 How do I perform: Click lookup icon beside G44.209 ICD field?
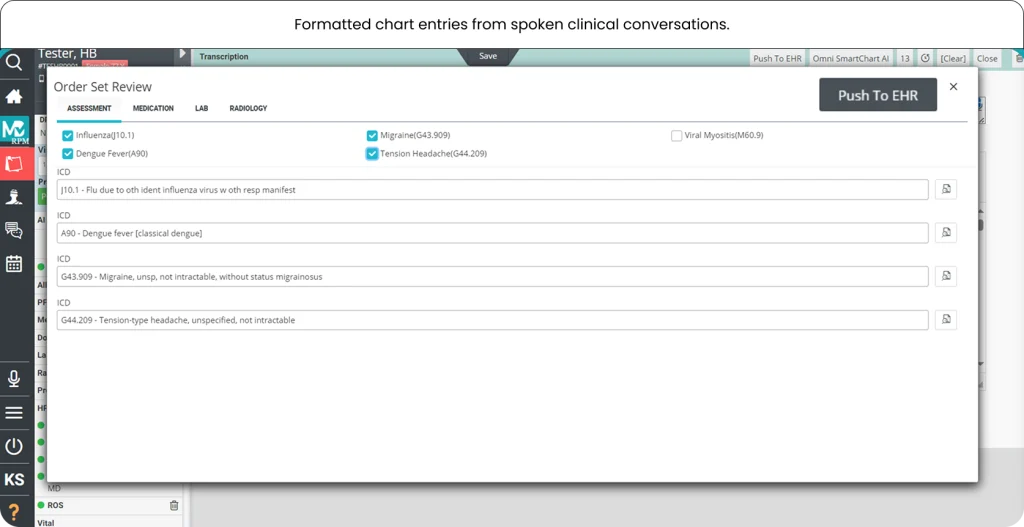(946, 320)
